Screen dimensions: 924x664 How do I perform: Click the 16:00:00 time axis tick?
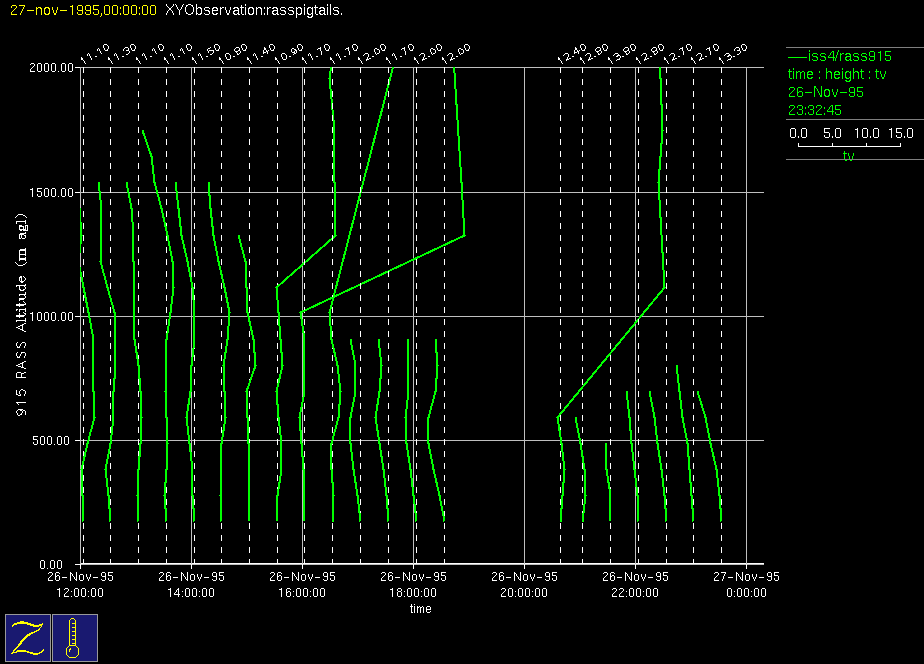303,584
